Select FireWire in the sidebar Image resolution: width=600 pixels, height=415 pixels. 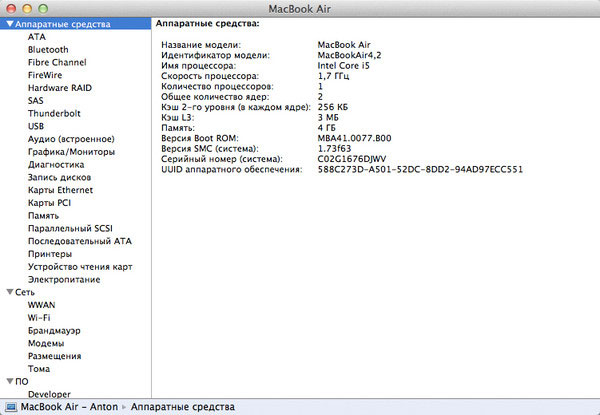(x=45, y=75)
